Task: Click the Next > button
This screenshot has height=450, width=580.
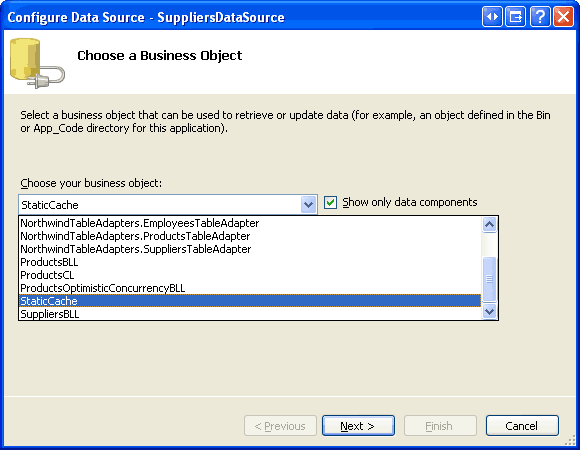Action: [358, 426]
